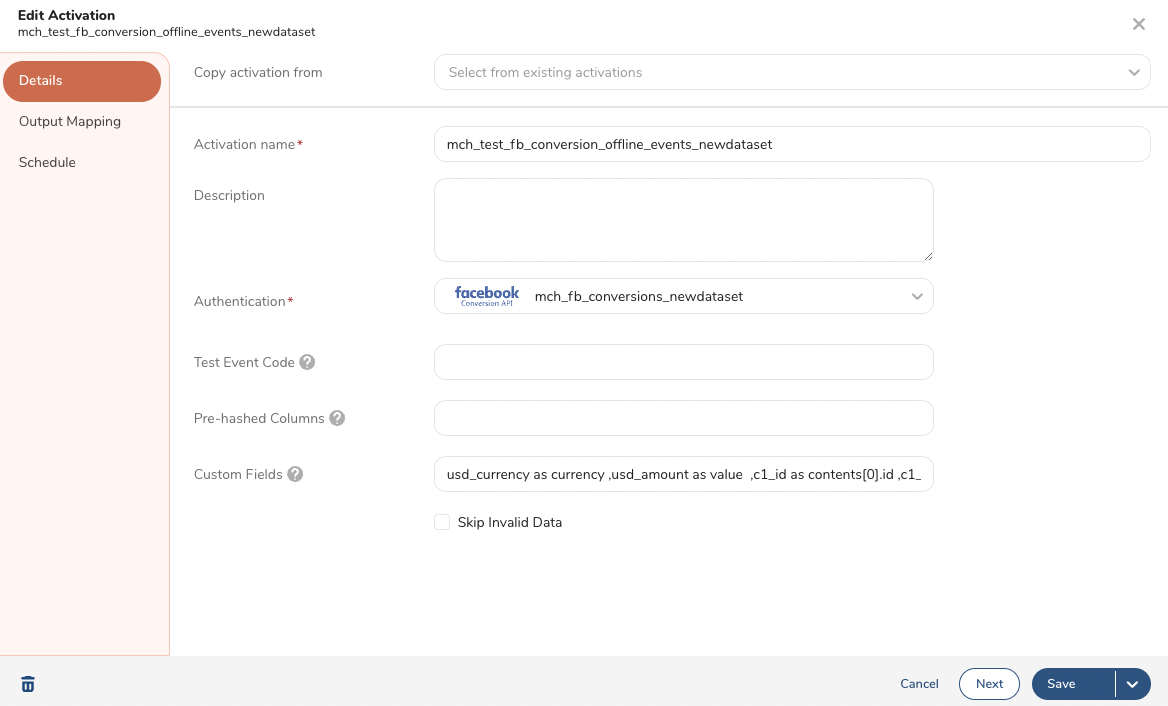This screenshot has height=706, width=1168.
Task: Focus the Activation name field
Action: tap(792, 144)
